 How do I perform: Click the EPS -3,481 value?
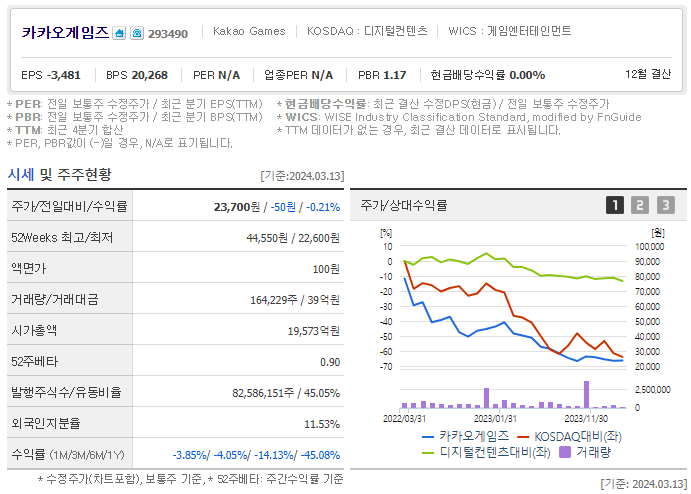pyautogui.click(x=51, y=75)
